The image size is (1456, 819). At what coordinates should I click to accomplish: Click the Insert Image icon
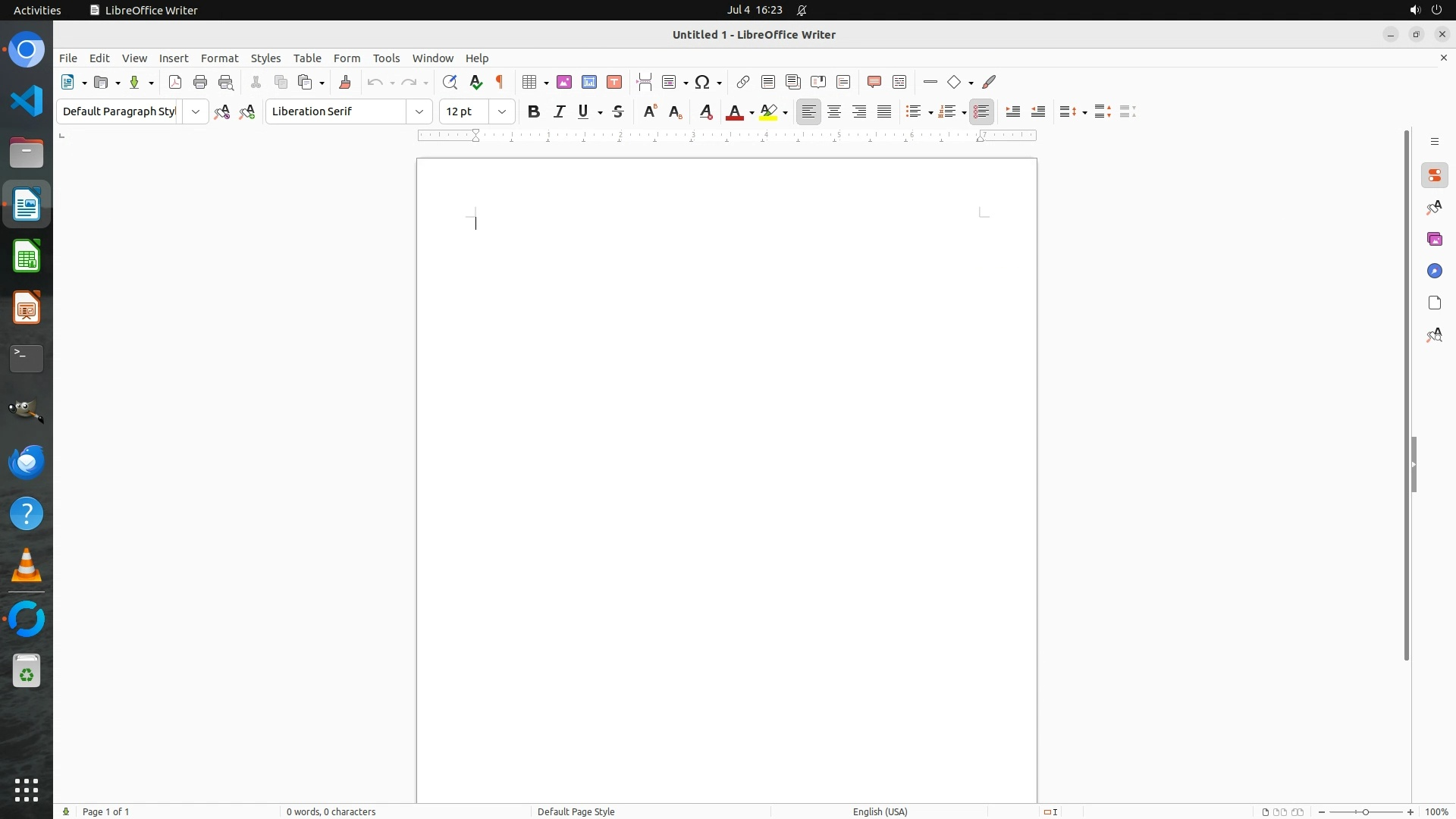[x=564, y=82]
